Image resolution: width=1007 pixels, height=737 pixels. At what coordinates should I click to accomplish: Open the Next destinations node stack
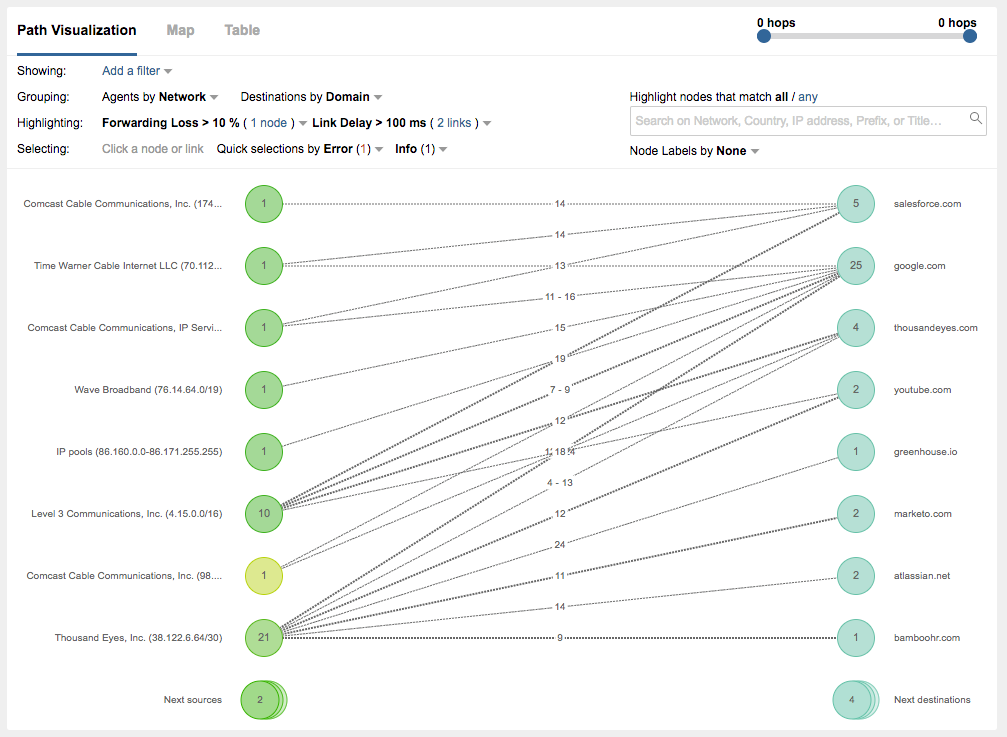(x=855, y=700)
